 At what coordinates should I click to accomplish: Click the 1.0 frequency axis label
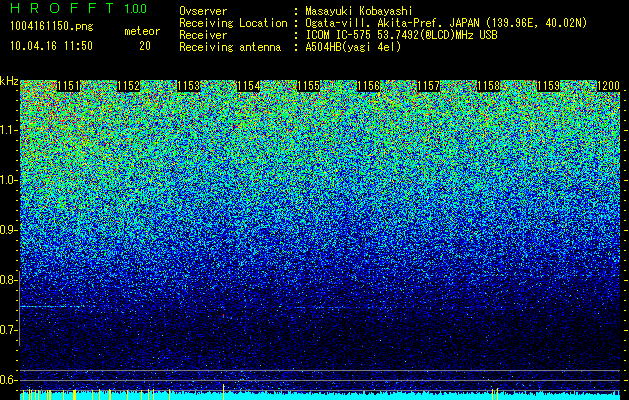(x=9, y=180)
